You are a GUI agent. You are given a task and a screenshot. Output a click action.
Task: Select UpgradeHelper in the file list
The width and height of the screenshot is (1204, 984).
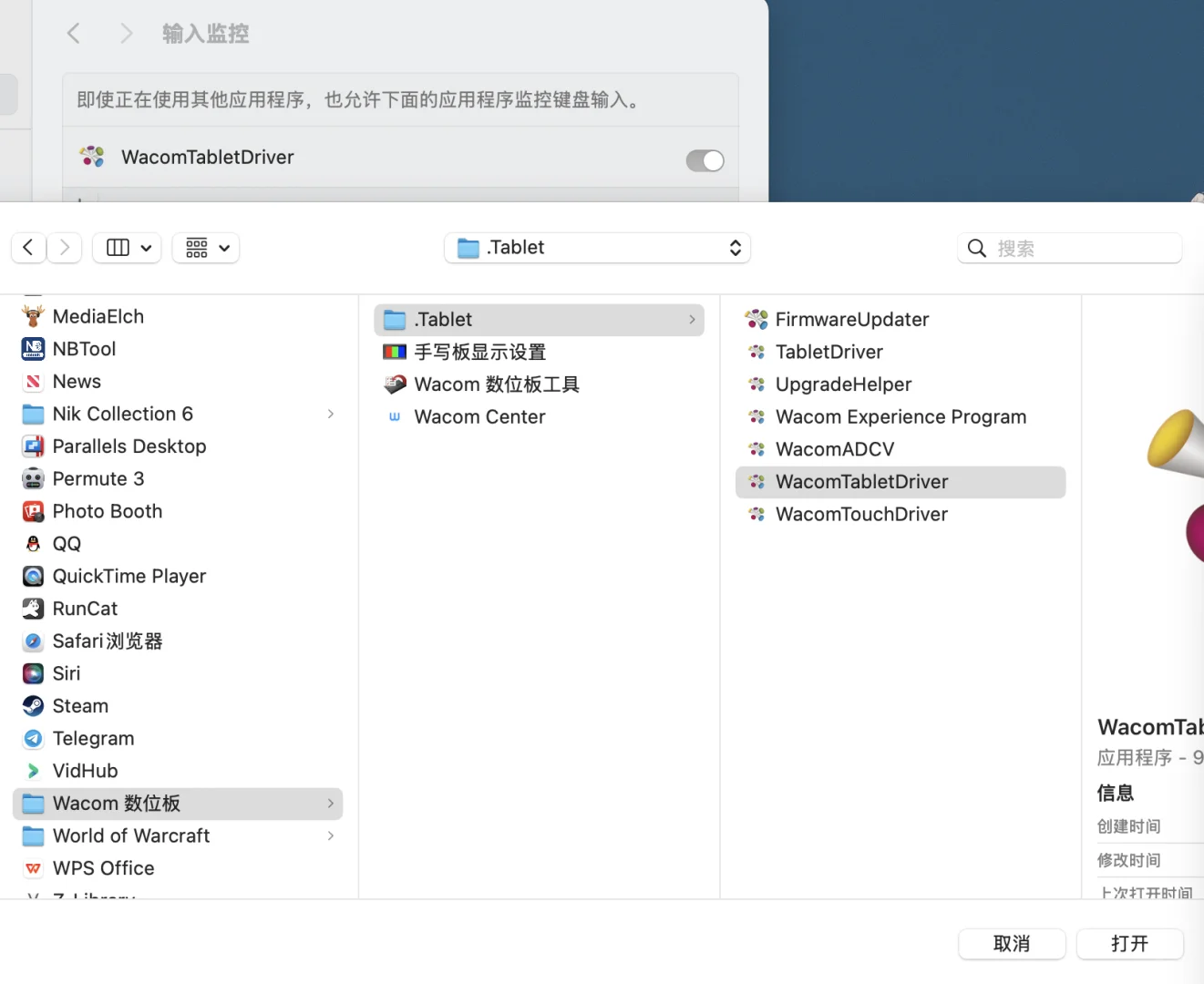coord(842,384)
